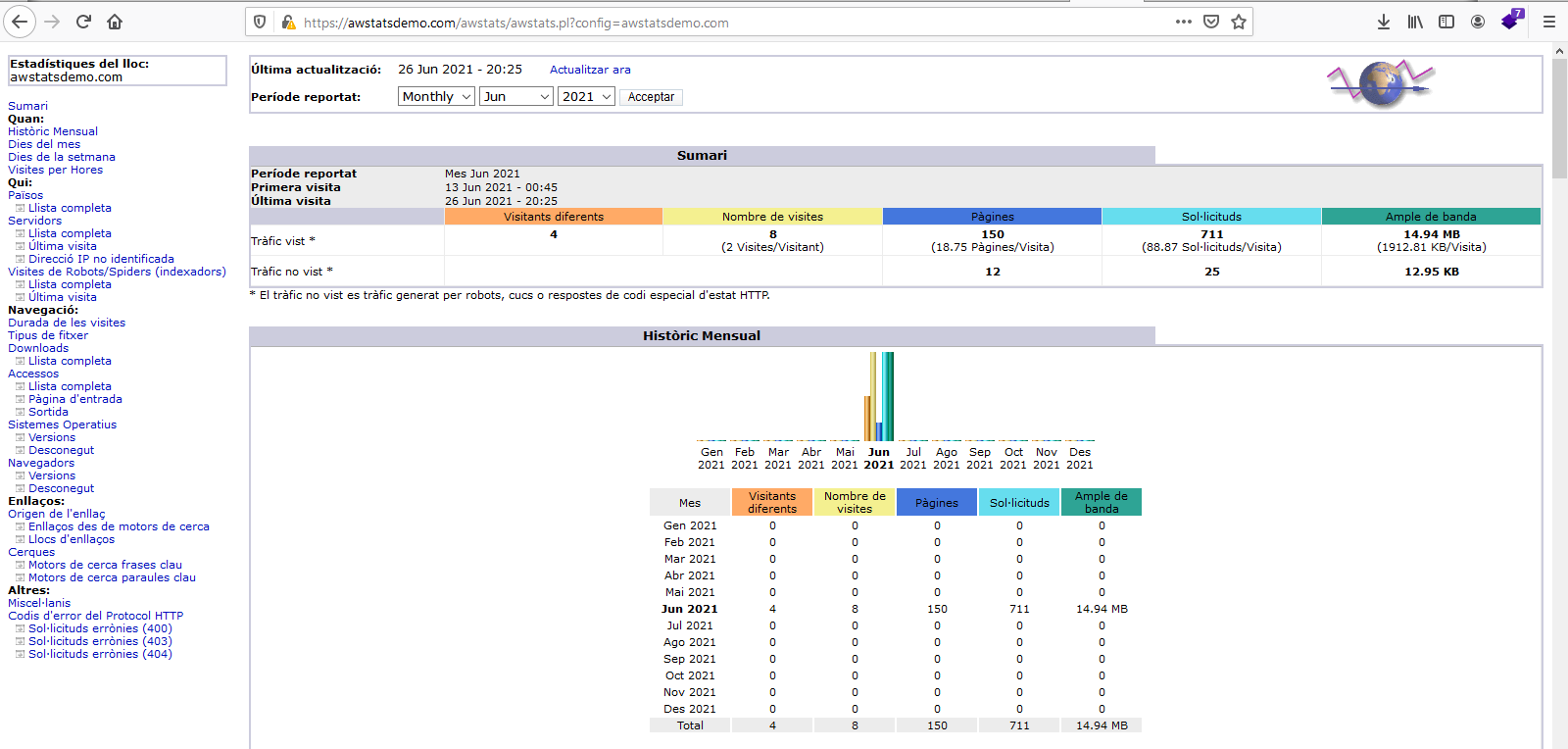The height and width of the screenshot is (749, 1568).
Task: Click Jun 2021 row in monthly table
Action: (896, 609)
